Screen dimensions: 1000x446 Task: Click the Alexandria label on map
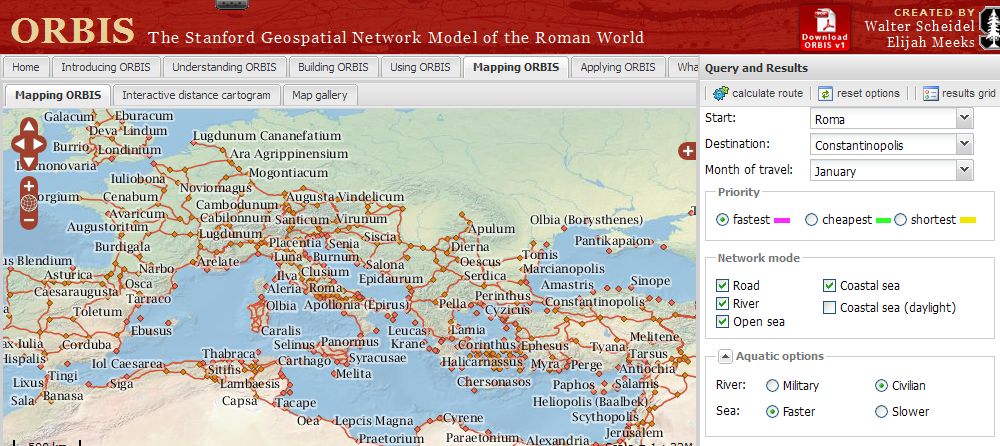[558, 440]
